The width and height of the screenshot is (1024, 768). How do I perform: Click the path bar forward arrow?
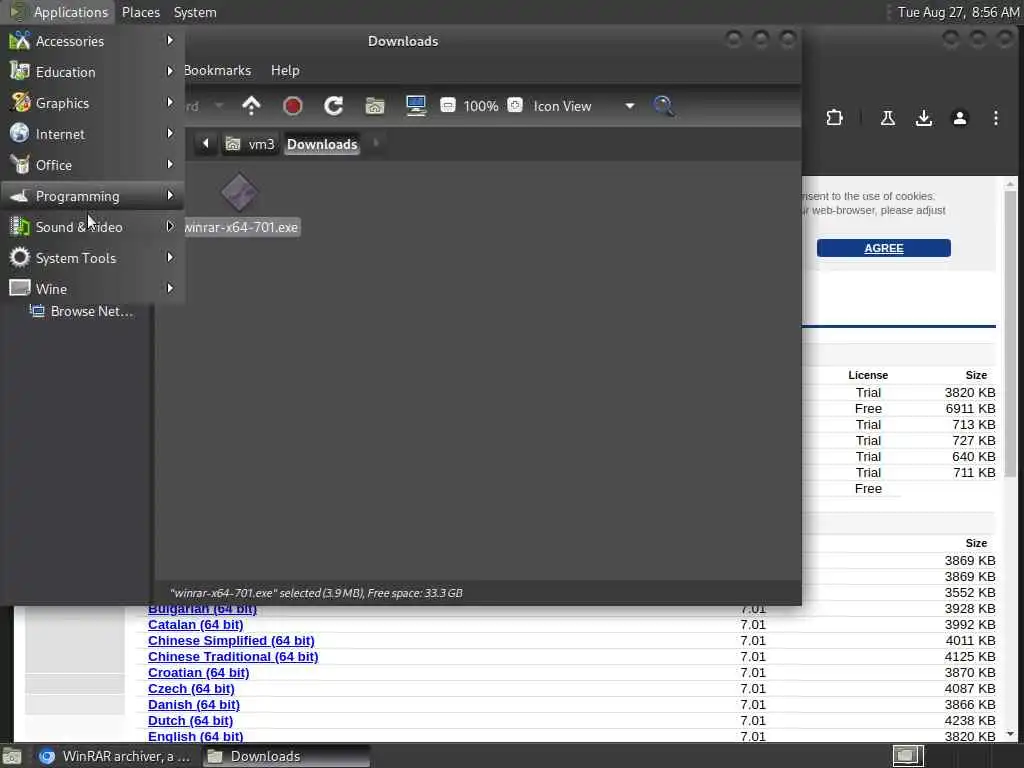[x=376, y=143]
